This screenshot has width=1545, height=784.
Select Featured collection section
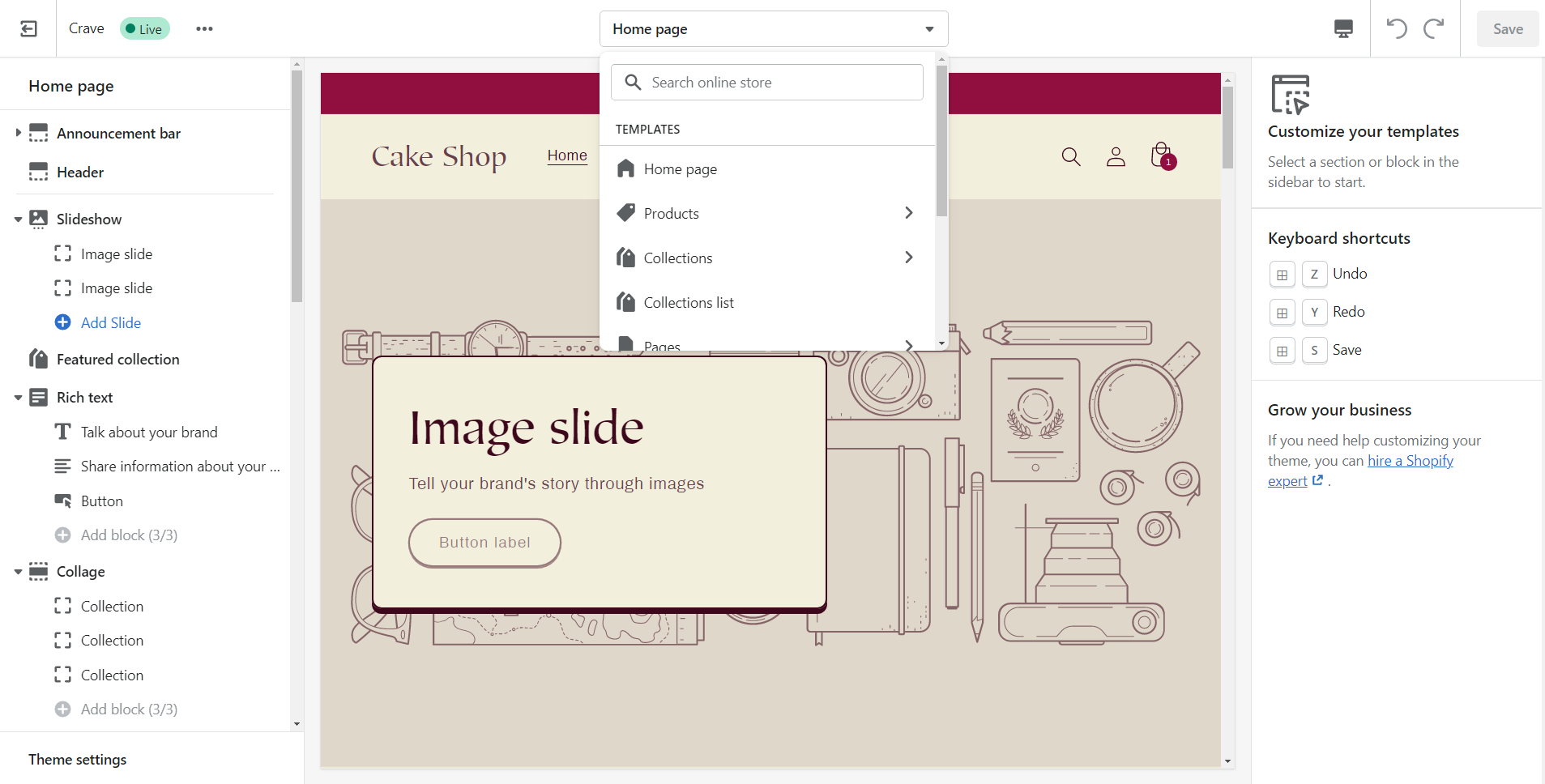pyautogui.click(x=118, y=360)
